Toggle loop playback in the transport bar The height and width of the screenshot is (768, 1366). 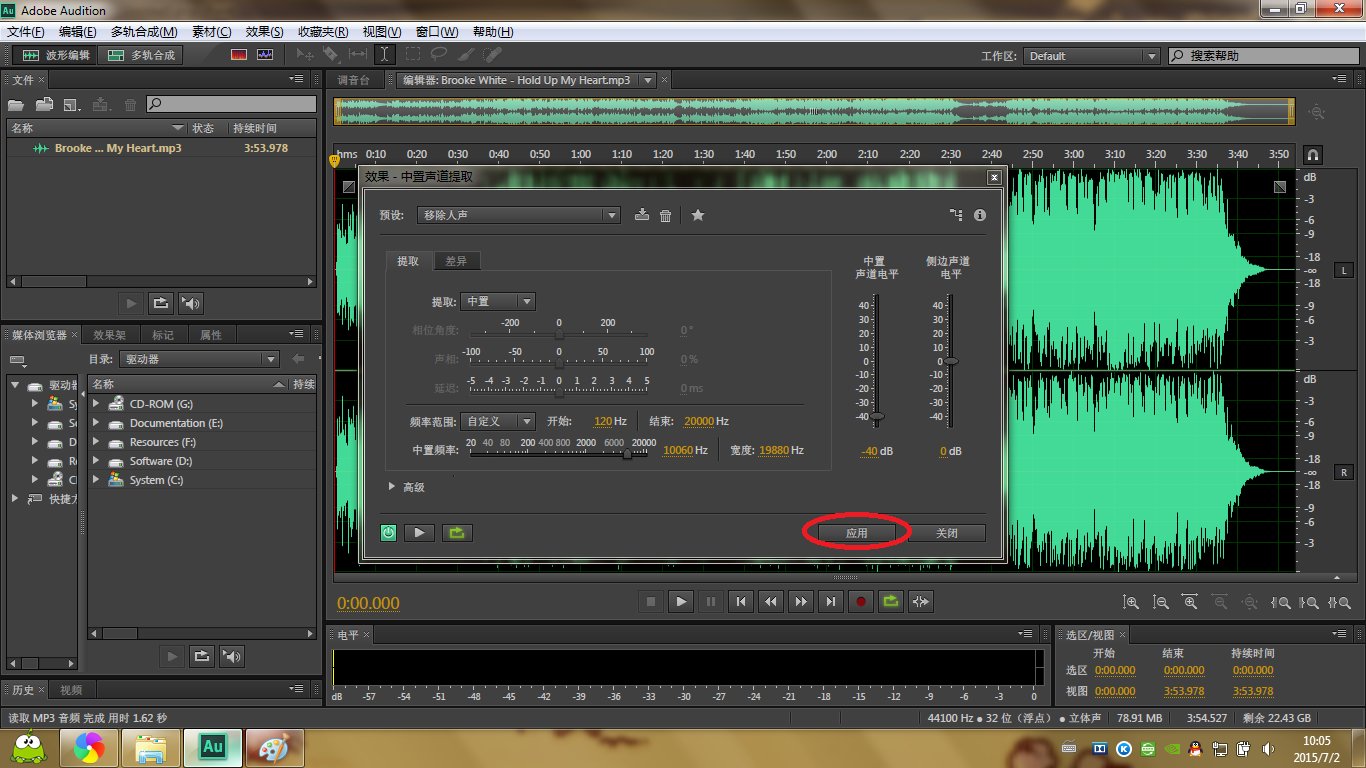tap(890, 601)
